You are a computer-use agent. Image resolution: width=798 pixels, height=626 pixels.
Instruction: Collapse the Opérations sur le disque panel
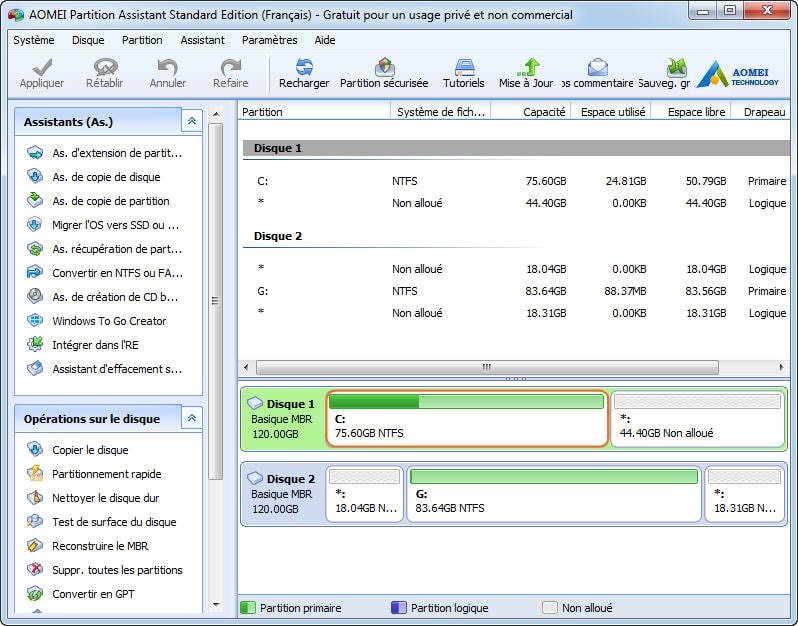[192, 418]
